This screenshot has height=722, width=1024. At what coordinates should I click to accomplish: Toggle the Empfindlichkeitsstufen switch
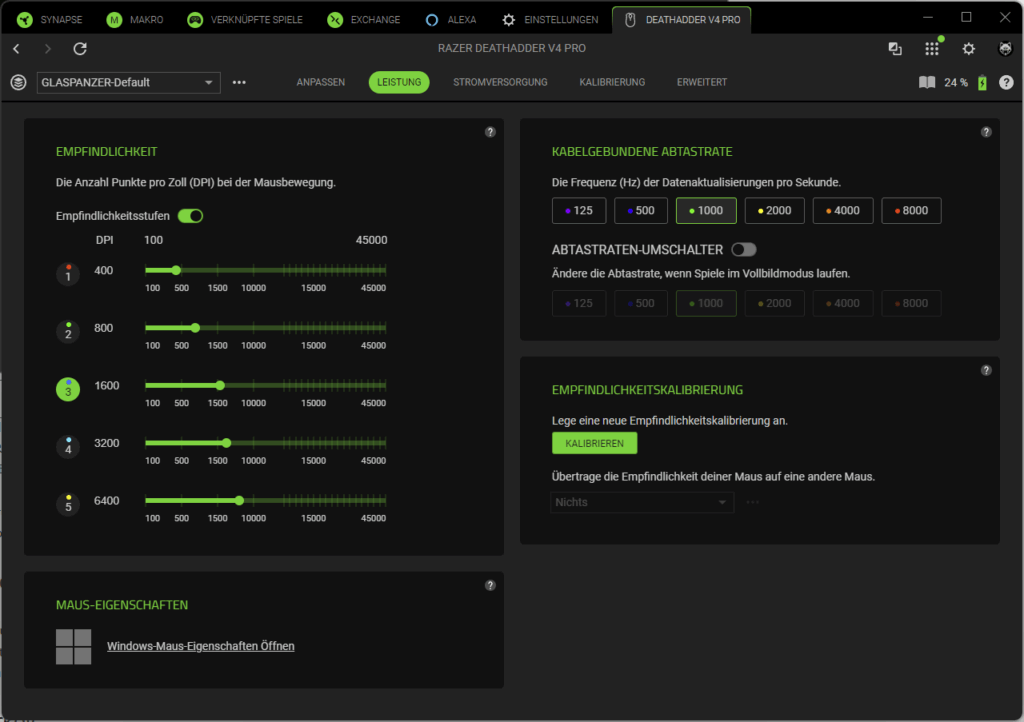tap(191, 216)
